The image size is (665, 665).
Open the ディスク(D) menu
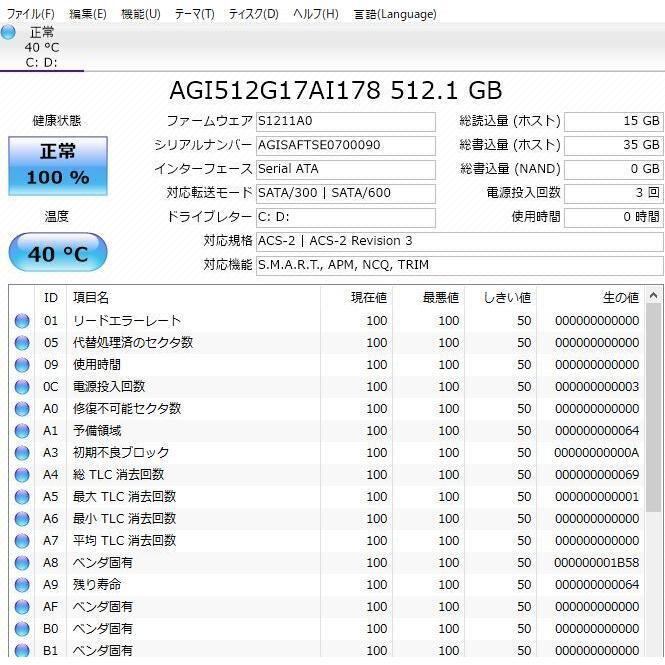point(254,14)
